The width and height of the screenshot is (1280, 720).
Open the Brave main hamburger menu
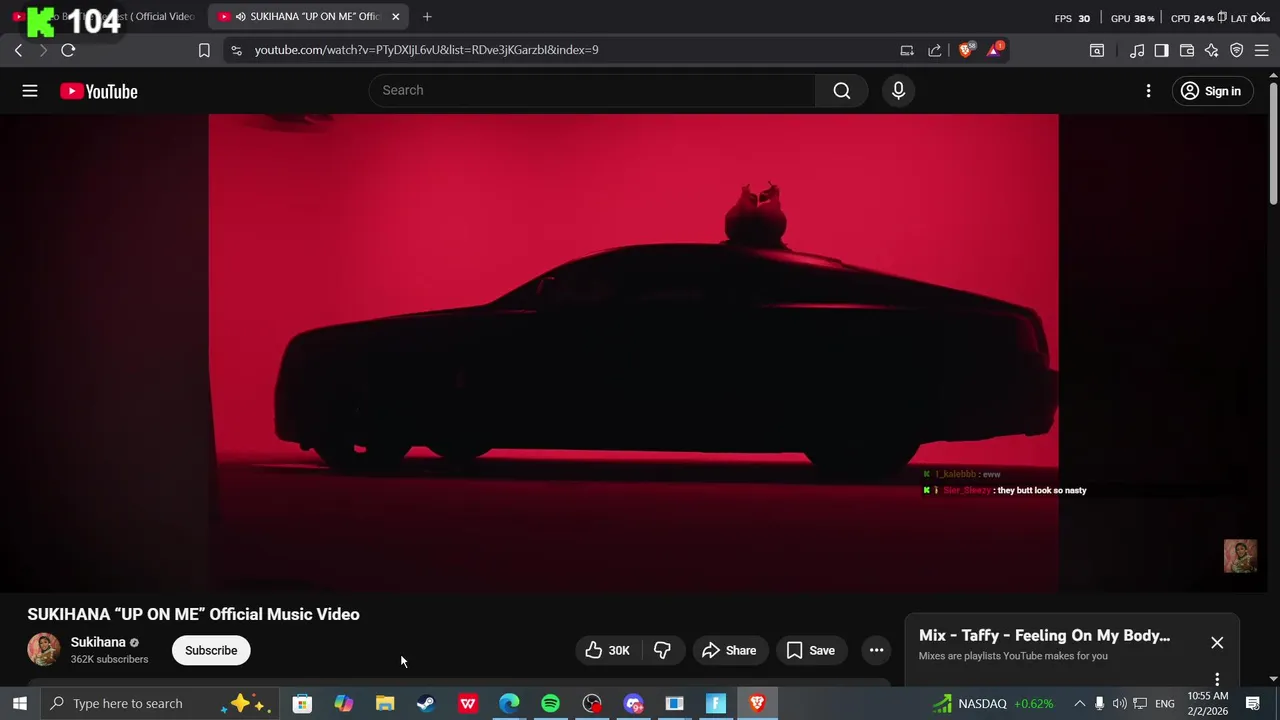1262,50
